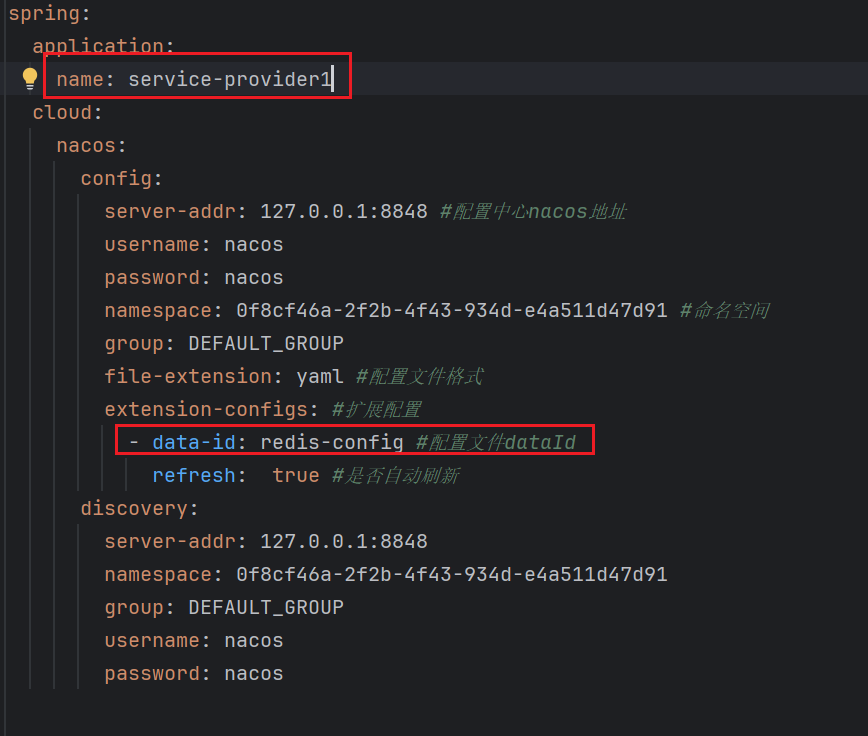Click the 'file-extension' key
This screenshot has height=736, width=868.
pos(188,377)
